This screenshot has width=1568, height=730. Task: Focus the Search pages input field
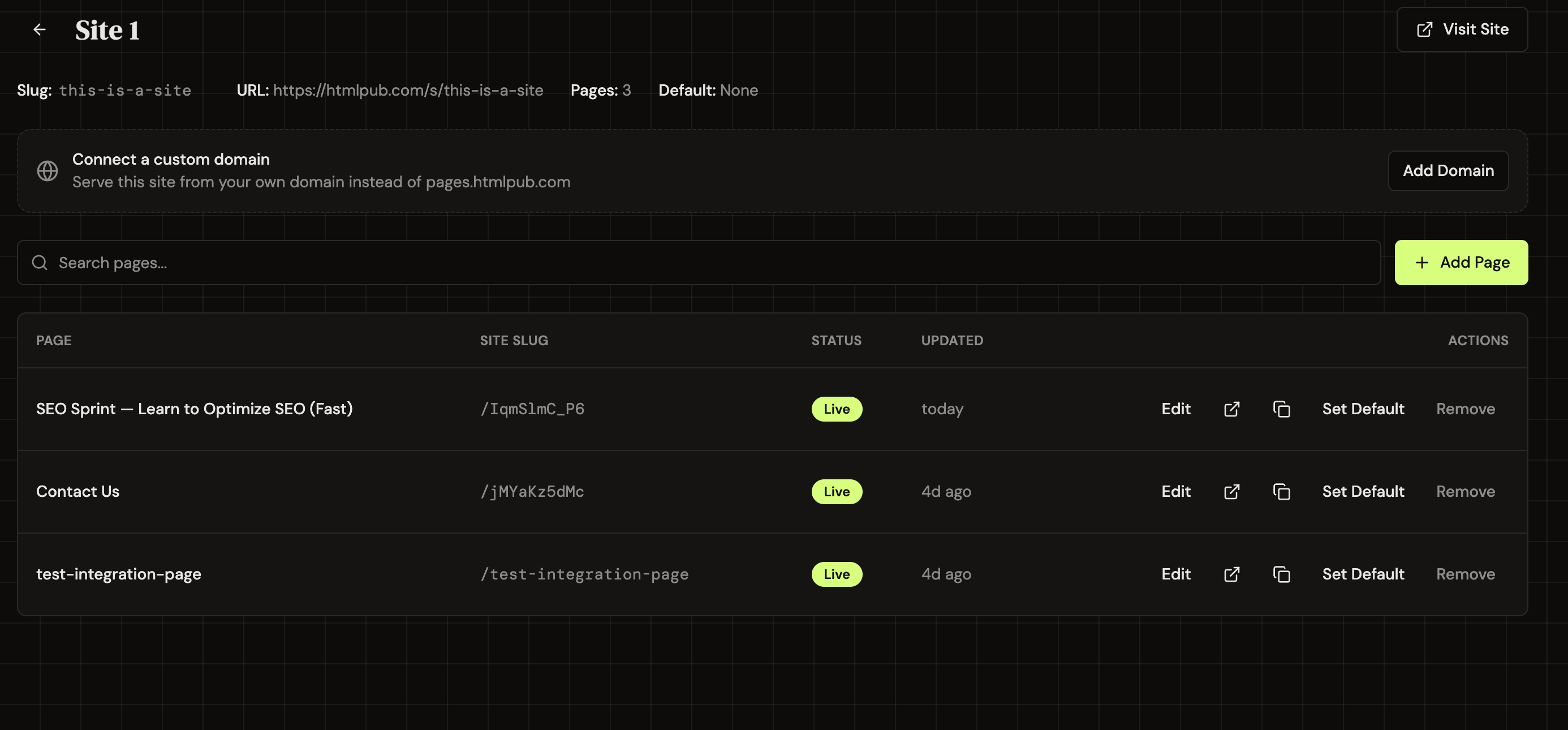click(699, 263)
